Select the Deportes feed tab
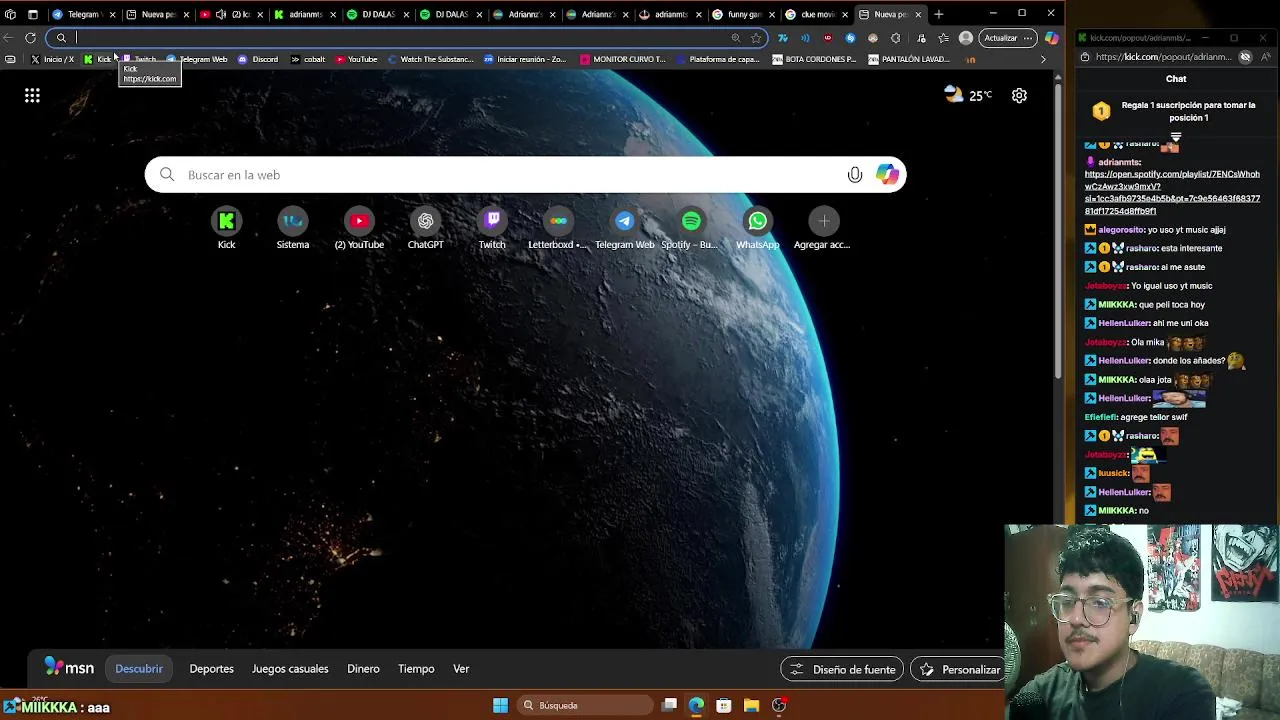 pos(211,669)
